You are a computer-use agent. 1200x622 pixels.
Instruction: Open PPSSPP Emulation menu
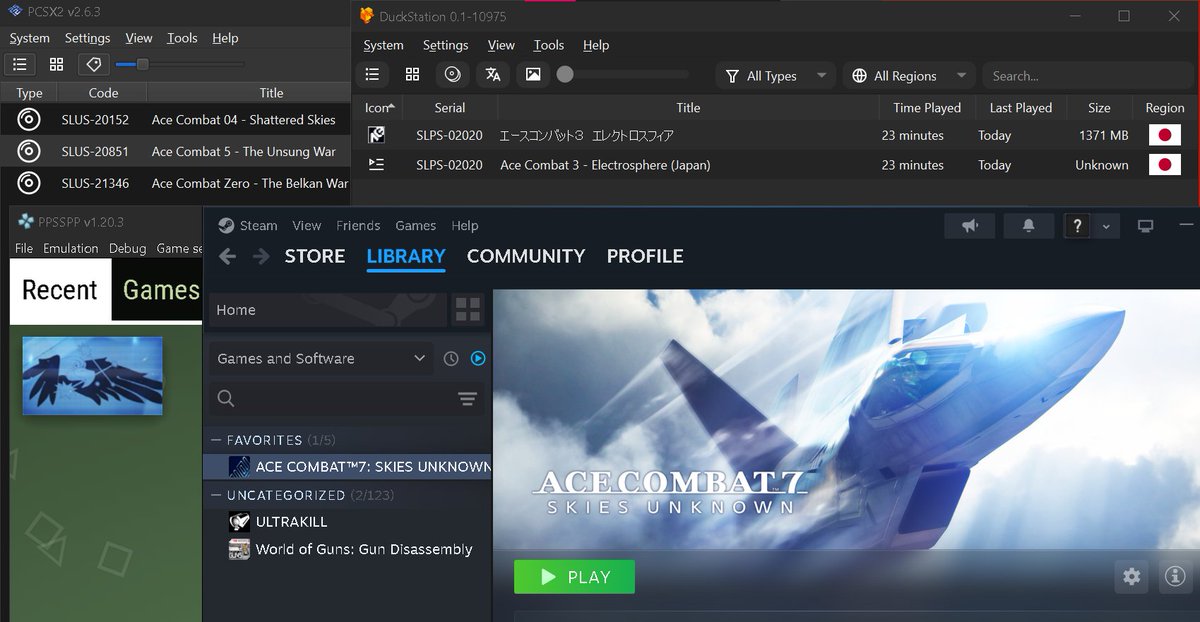pyautogui.click(x=71, y=248)
